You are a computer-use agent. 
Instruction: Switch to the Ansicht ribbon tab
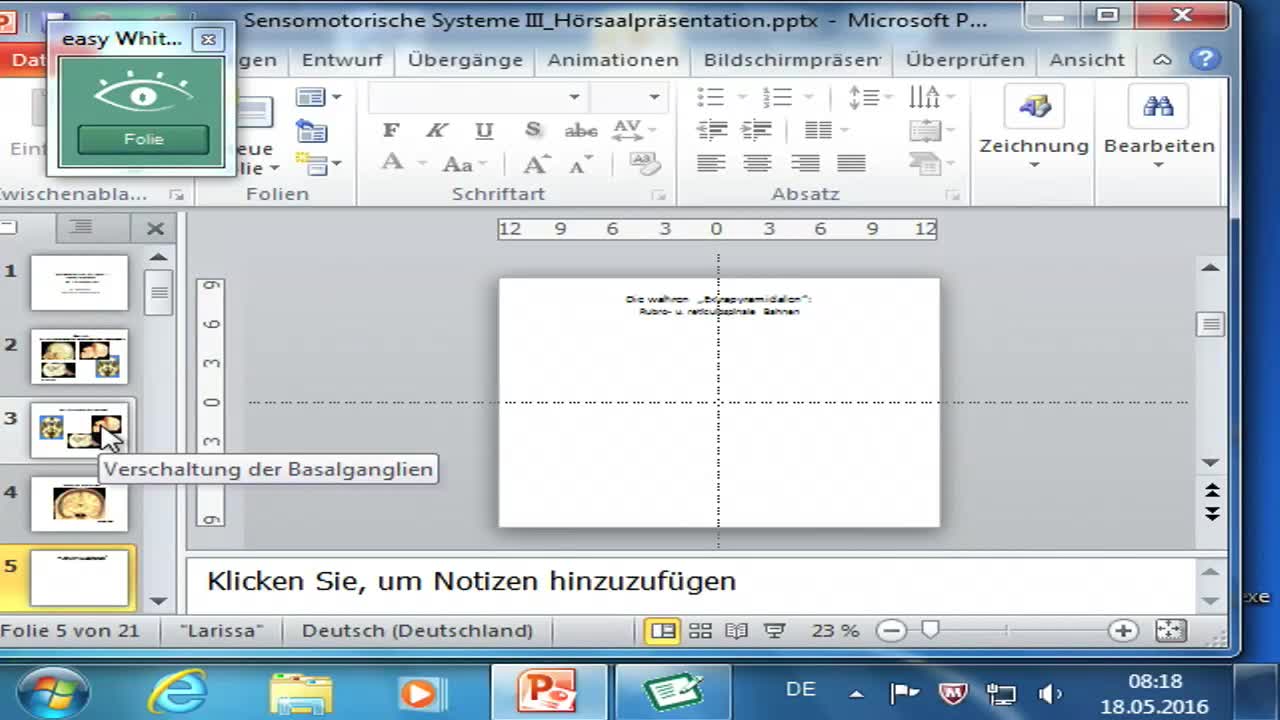pyautogui.click(x=1086, y=60)
